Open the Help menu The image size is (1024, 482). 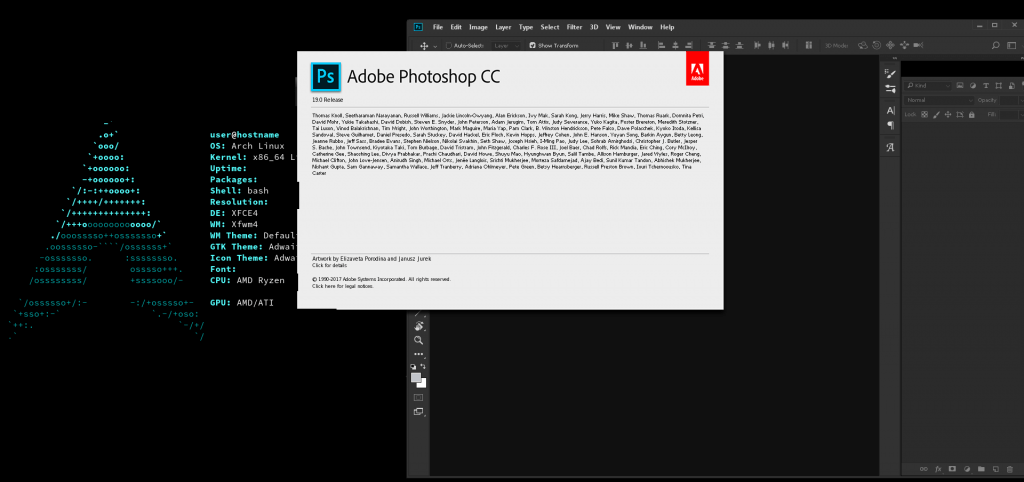coord(667,27)
